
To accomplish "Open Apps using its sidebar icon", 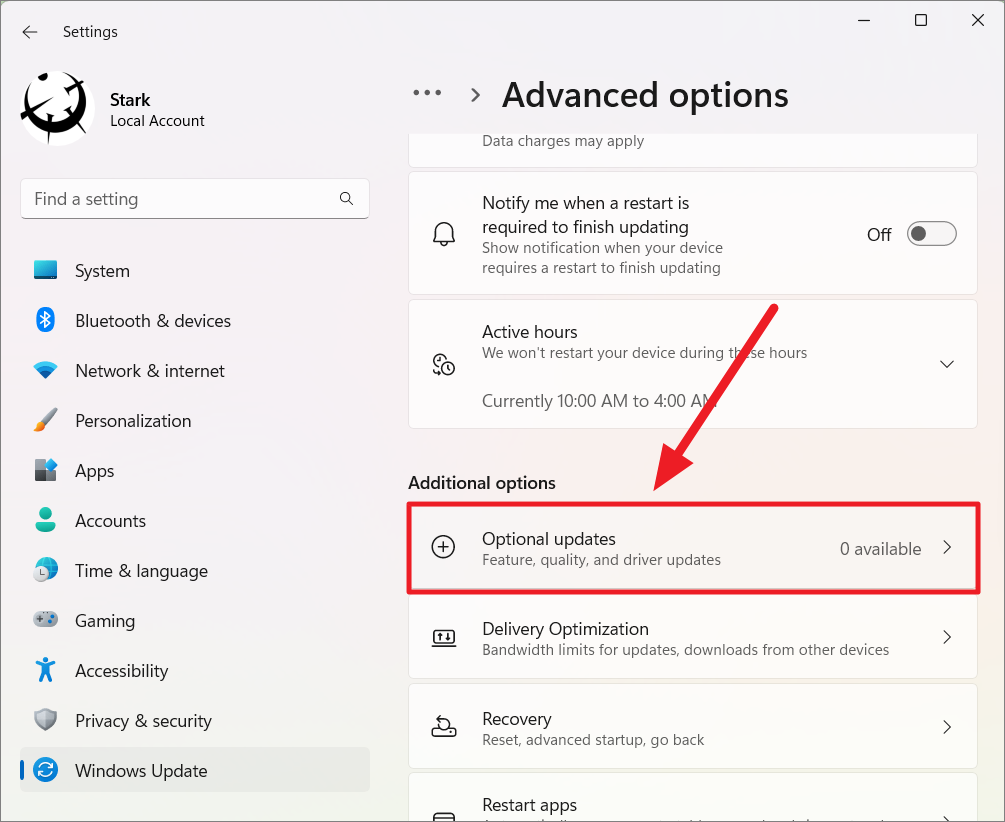I will pos(46,470).
